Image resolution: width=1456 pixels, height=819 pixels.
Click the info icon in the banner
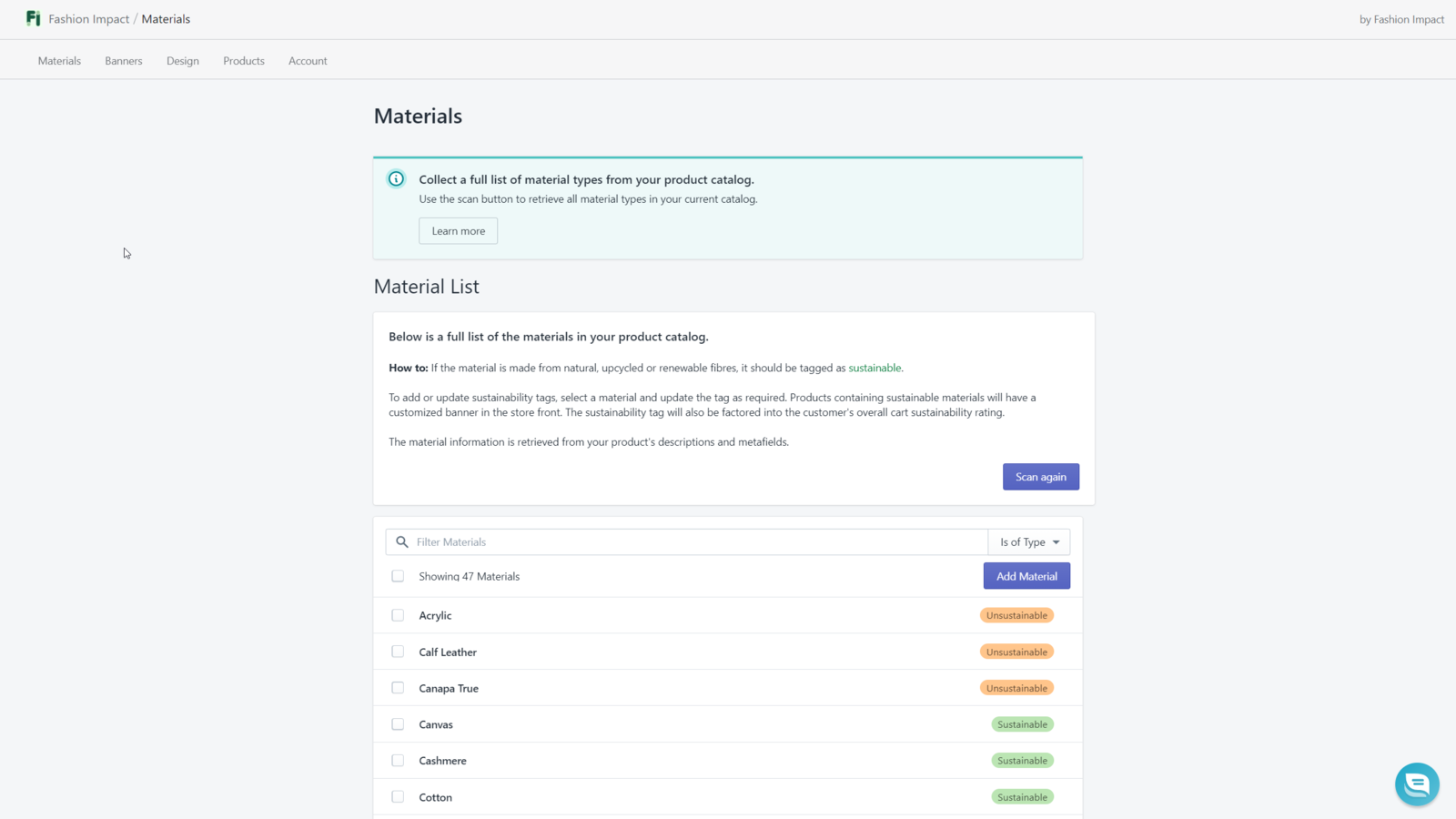pos(396,179)
